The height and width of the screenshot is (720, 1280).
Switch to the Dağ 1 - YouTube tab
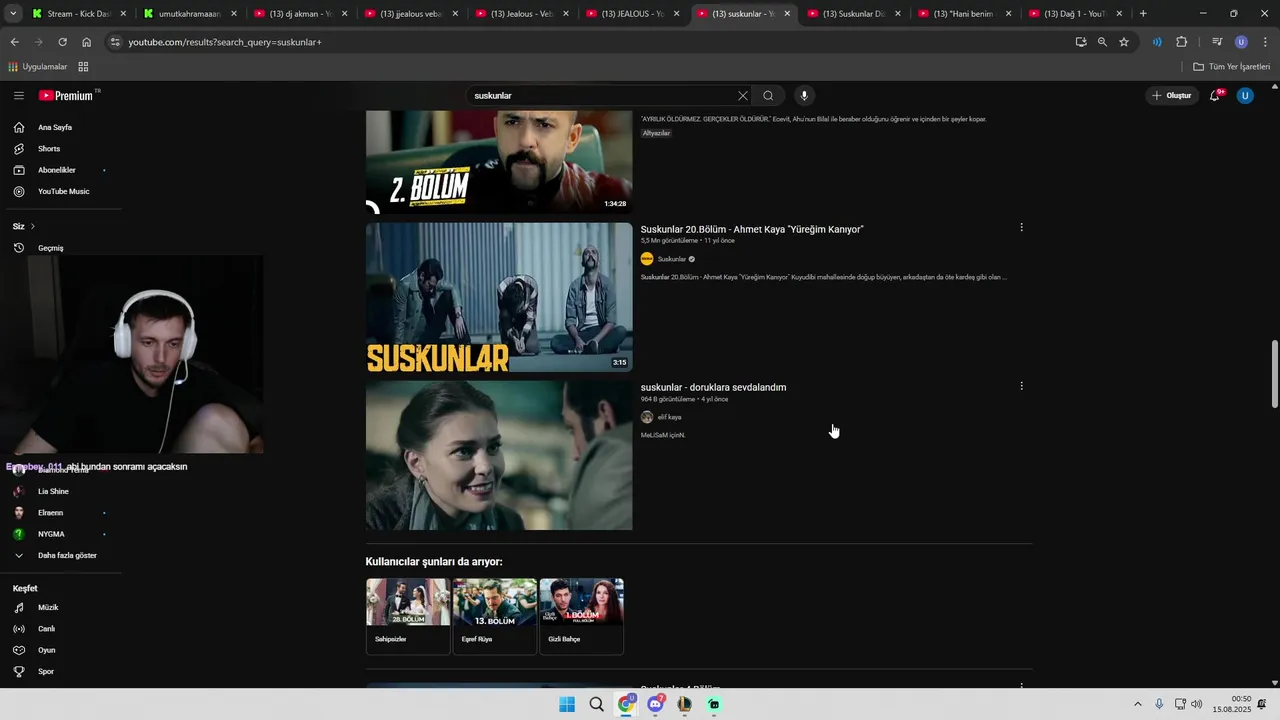point(1077,14)
